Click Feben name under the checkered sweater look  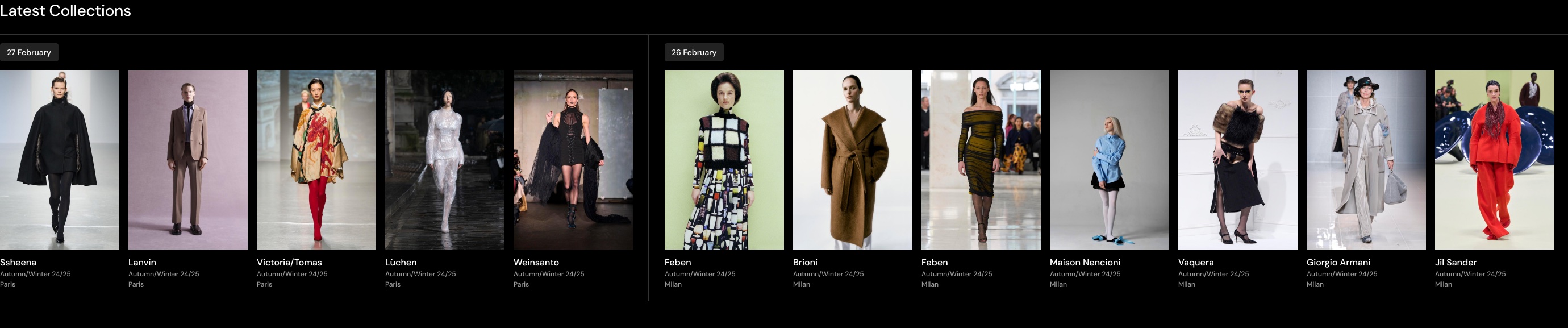click(x=678, y=262)
